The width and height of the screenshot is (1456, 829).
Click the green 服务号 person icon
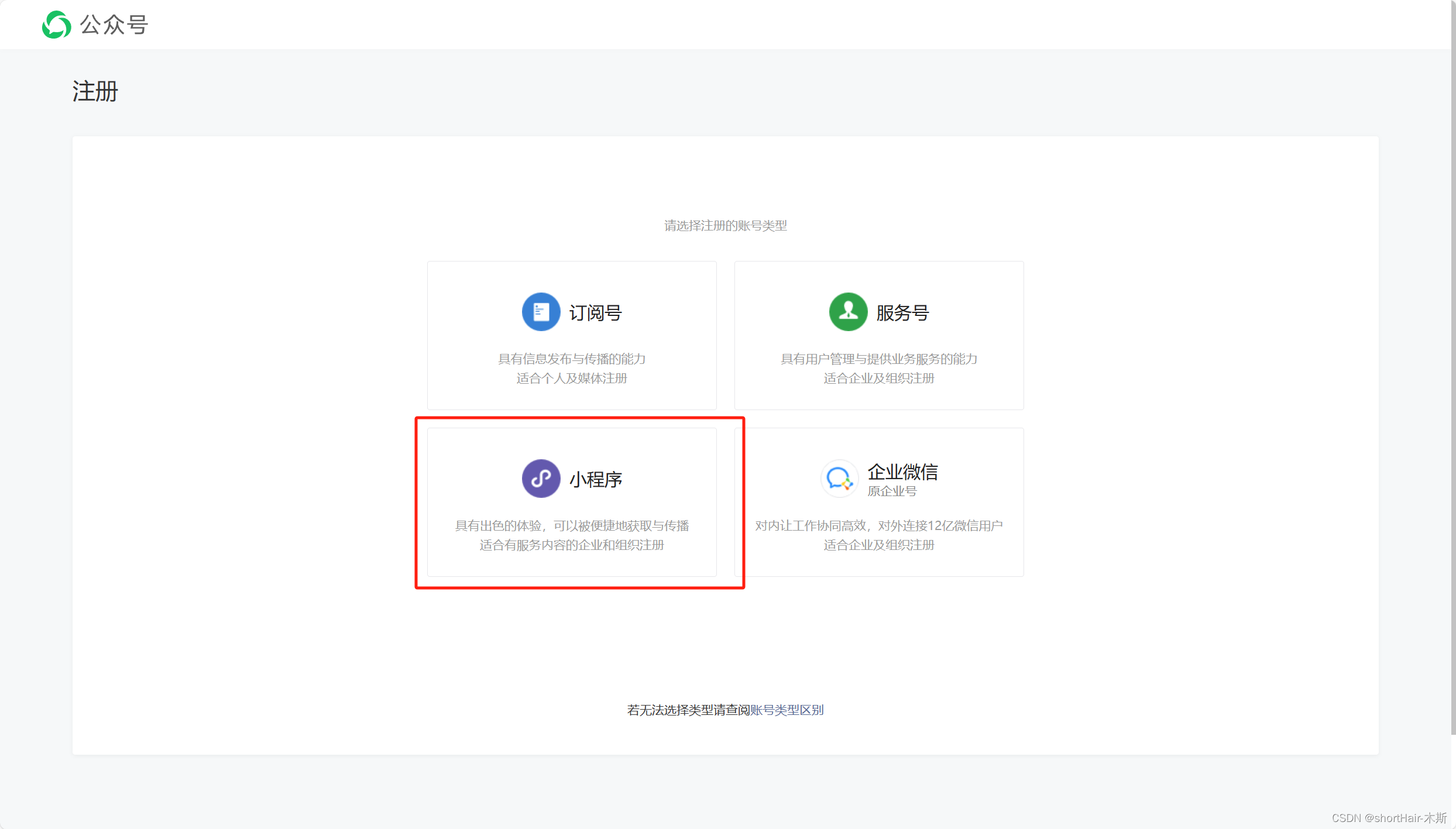pos(848,312)
